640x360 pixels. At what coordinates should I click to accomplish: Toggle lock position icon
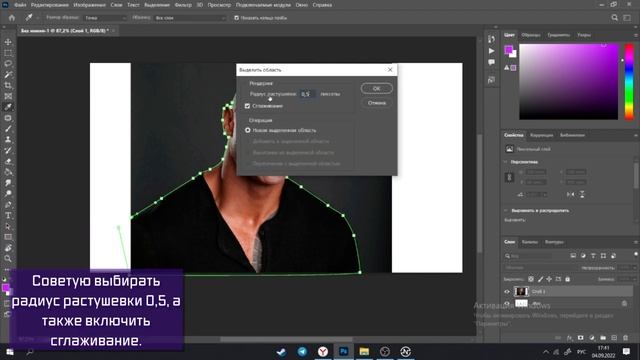point(549,280)
